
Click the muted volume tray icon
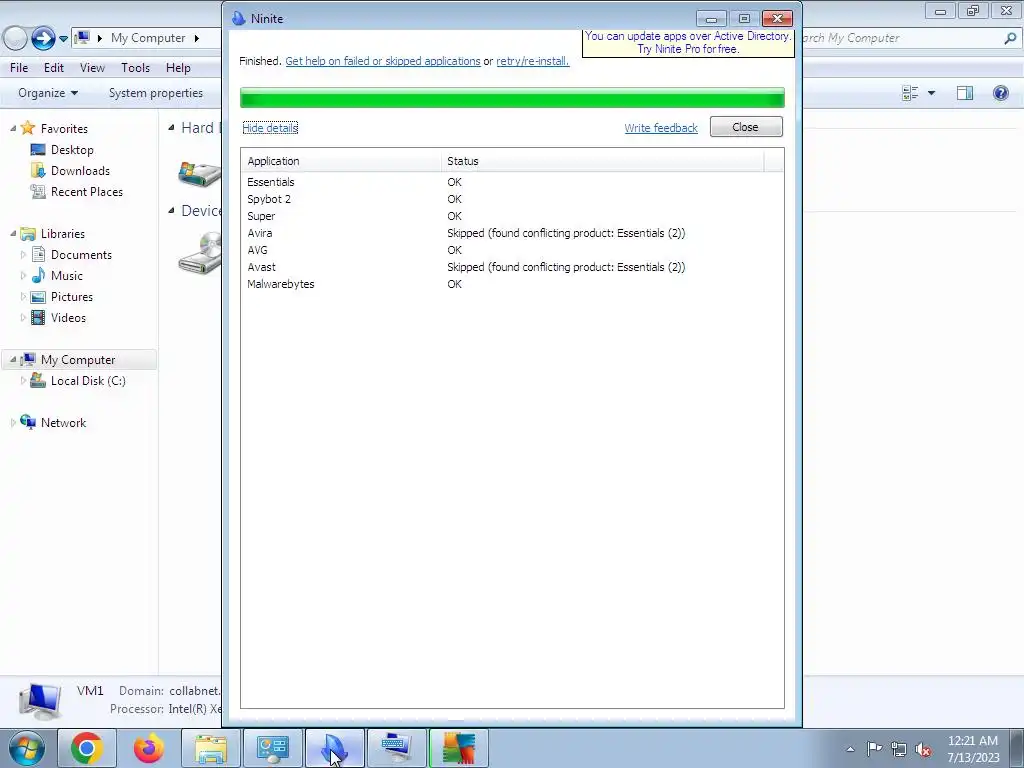(x=923, y=749)
